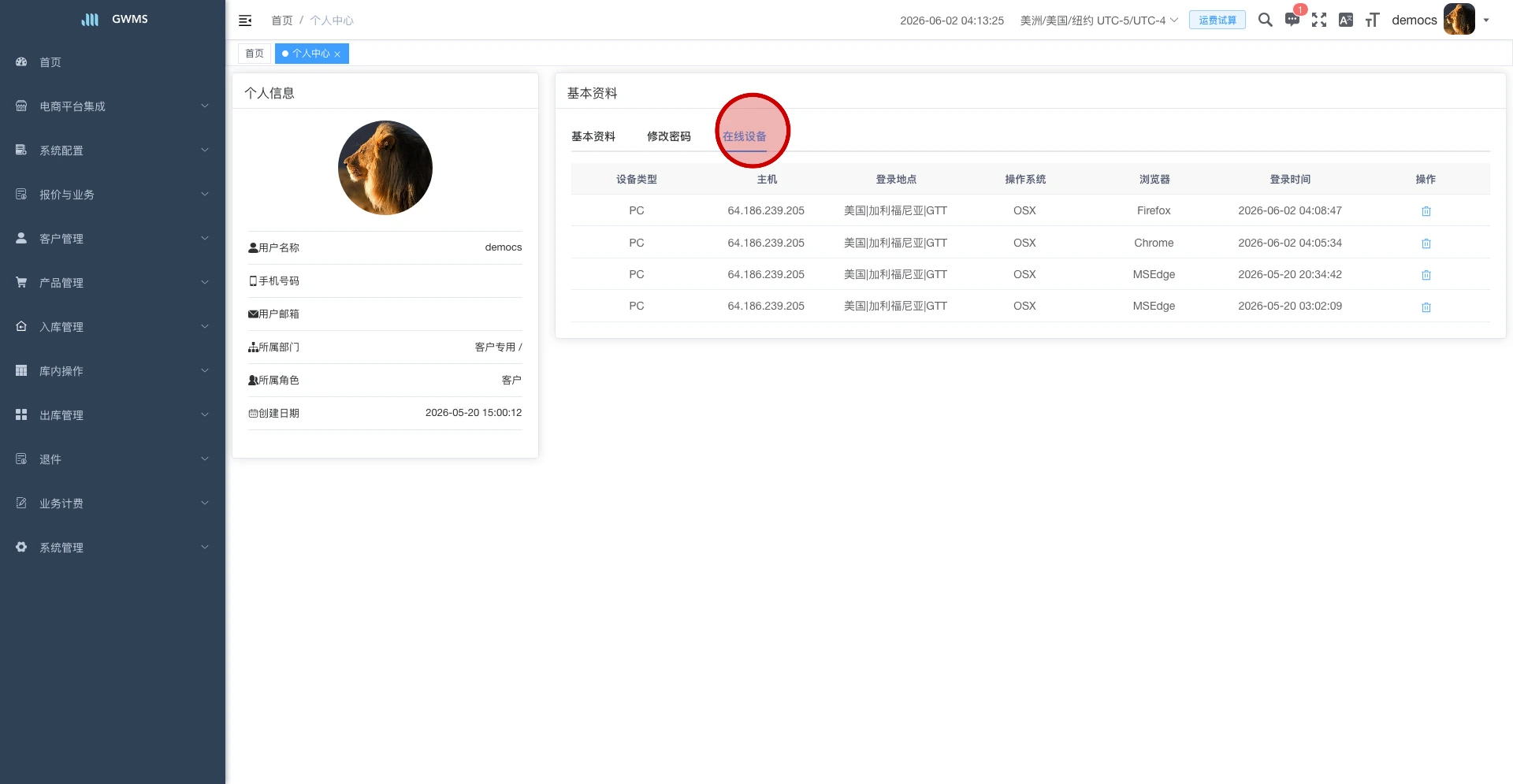Select the 个人中心 page tab
This screenshot has height=784, width=1513.
(310, 54)
